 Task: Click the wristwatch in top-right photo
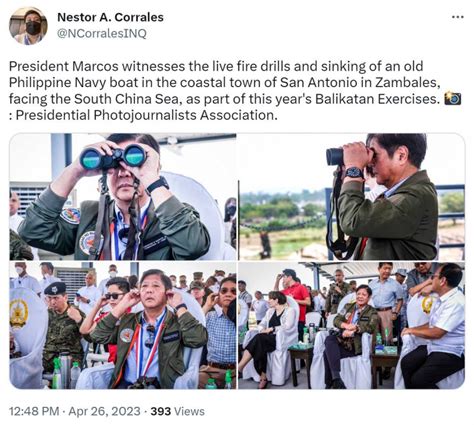click(x=353, y=173)
